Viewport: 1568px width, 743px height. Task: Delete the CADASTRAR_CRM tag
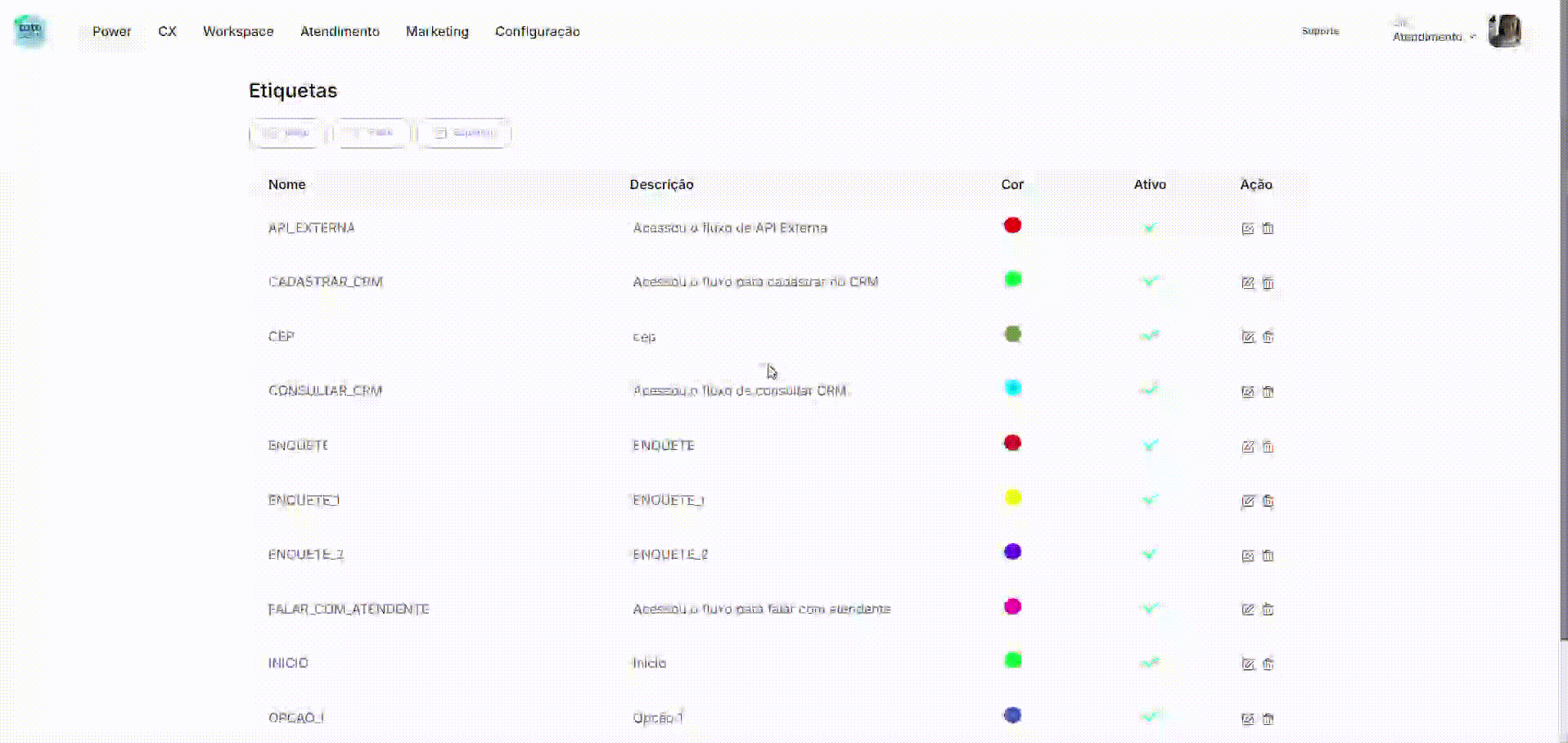(x=1268, y=282)
